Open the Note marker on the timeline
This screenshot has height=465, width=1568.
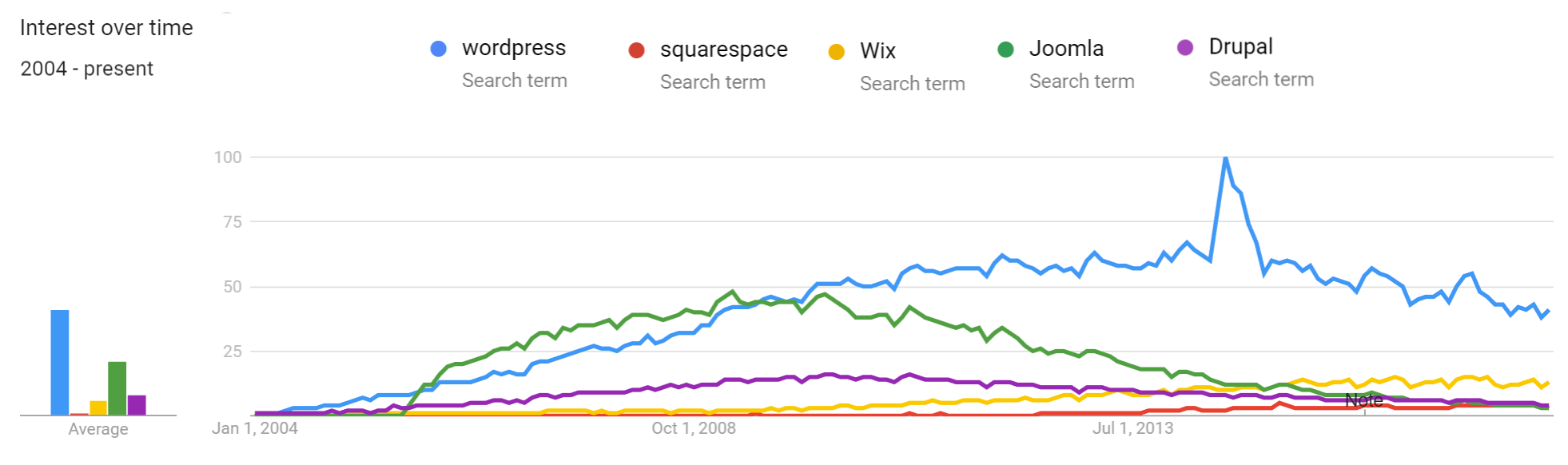tap(1363, 400)
